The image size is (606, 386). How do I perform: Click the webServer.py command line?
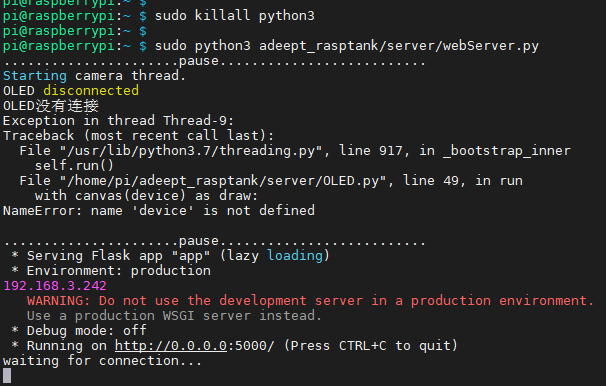[271, 46]
